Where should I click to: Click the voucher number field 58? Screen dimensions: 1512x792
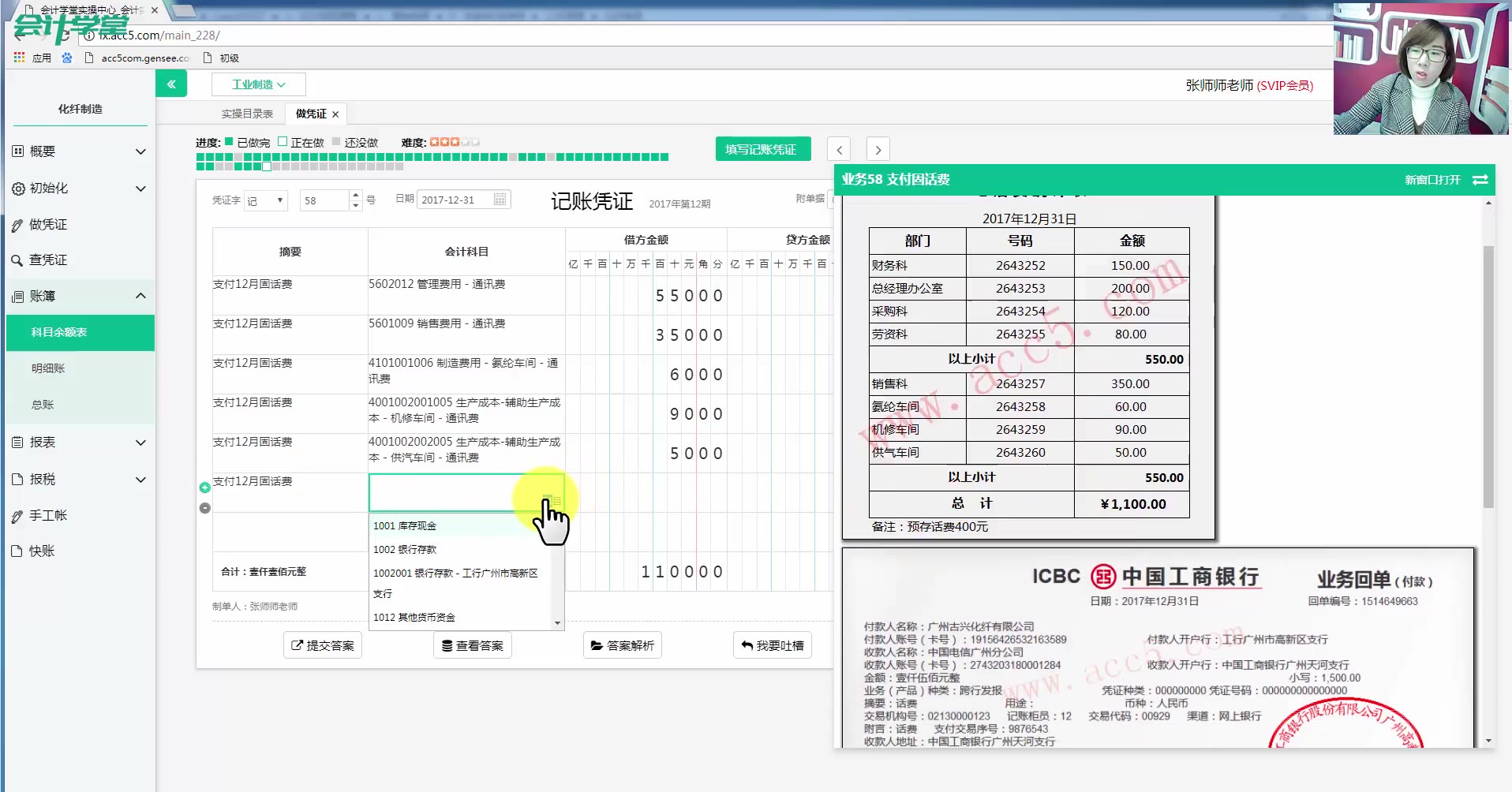pyautogui.click(x=324, y=200)
